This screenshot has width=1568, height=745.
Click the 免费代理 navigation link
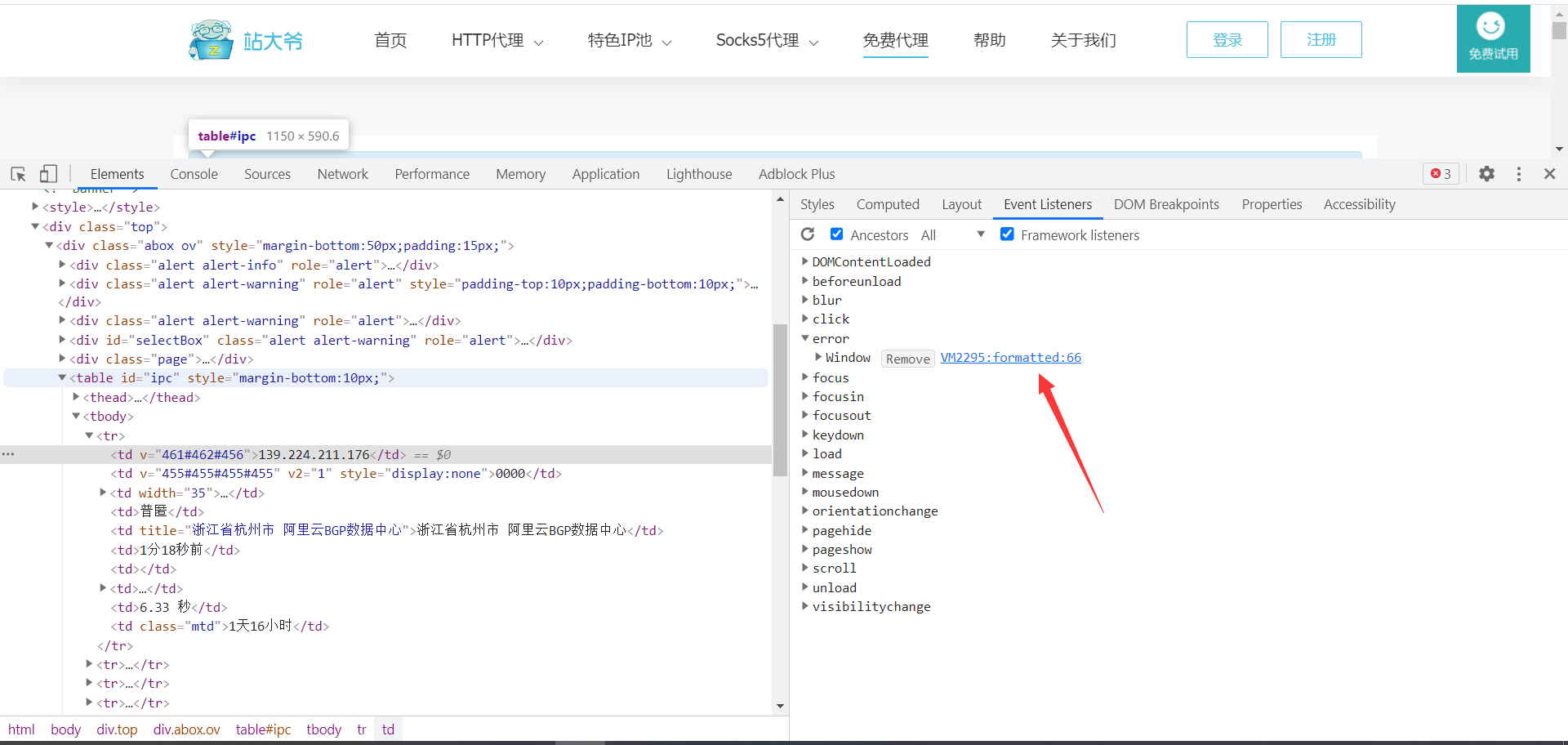point(895,40)
